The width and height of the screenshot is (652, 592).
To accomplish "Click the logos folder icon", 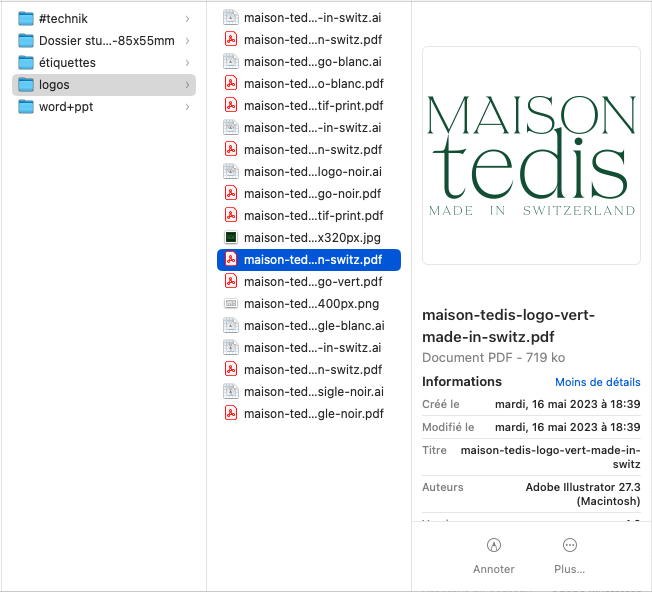I will click(26, 85).
